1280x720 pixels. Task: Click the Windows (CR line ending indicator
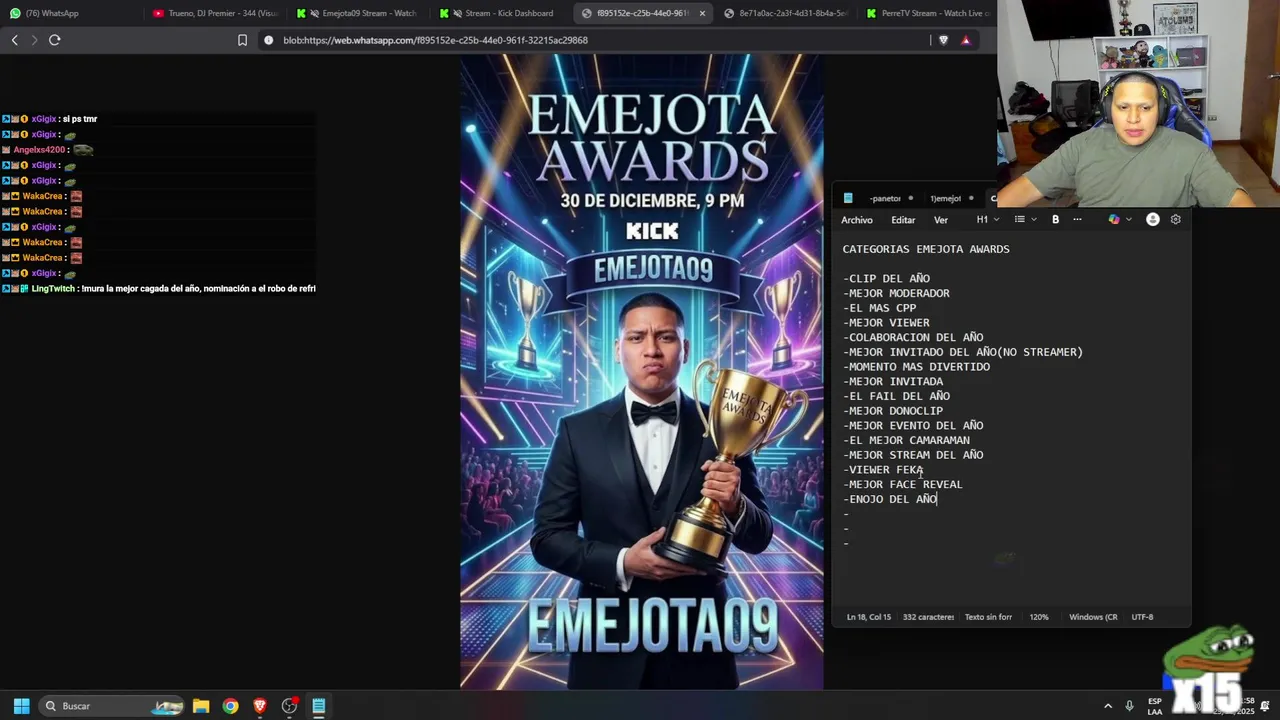(x=1093, y=617)
